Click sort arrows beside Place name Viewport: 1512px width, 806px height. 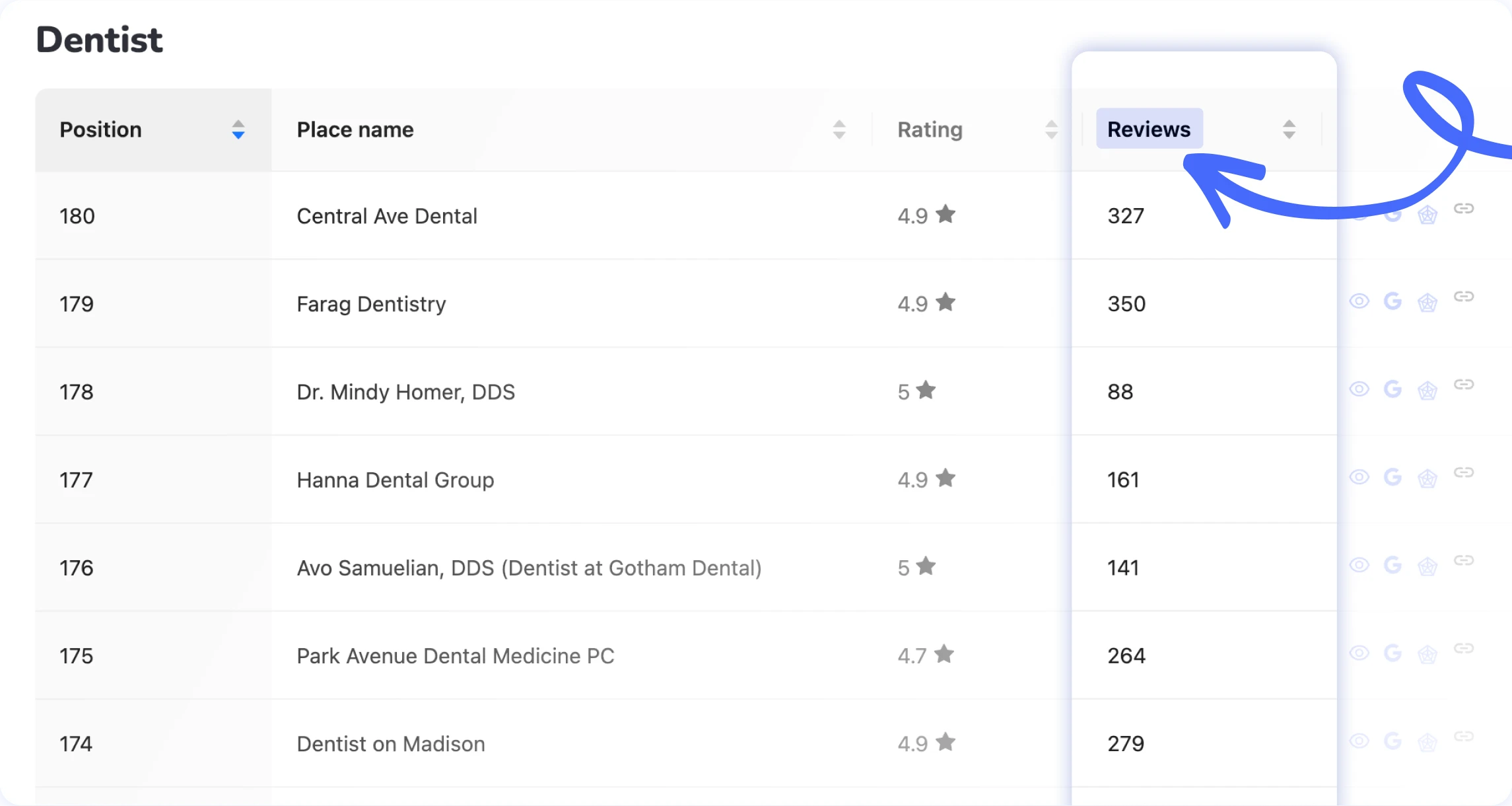click(839, 129)
